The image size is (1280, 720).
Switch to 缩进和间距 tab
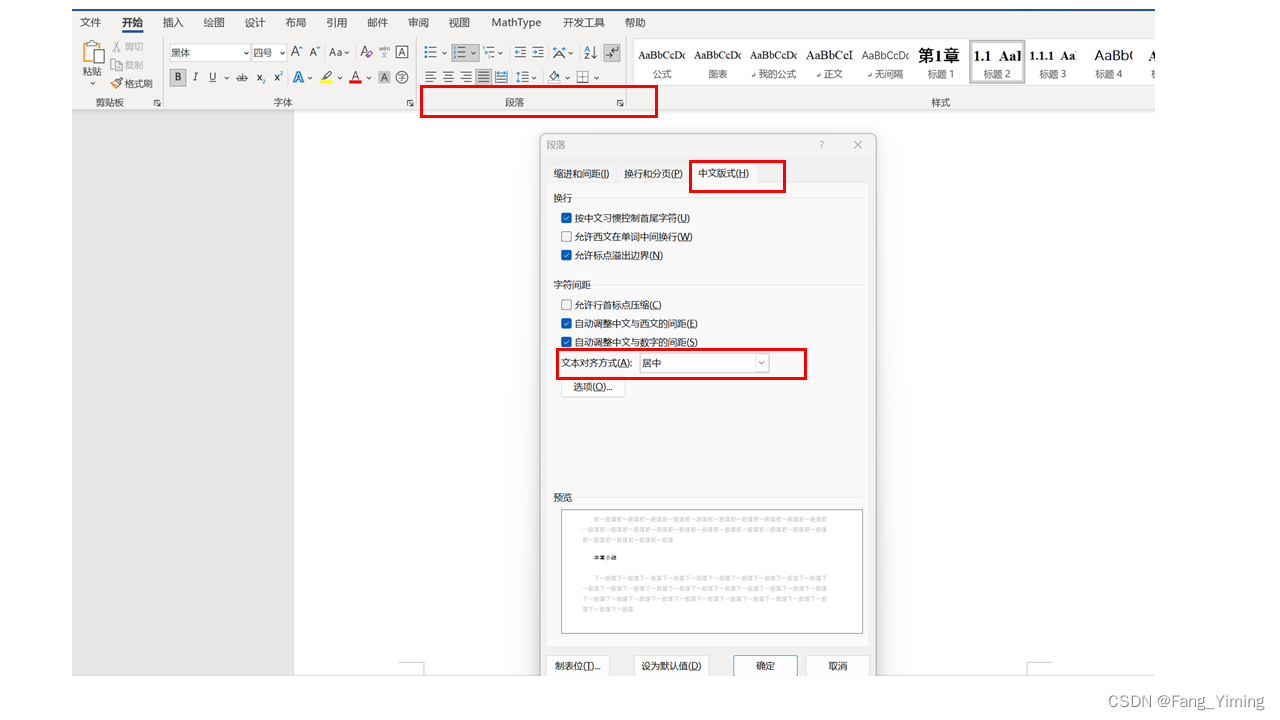(581, 174)
